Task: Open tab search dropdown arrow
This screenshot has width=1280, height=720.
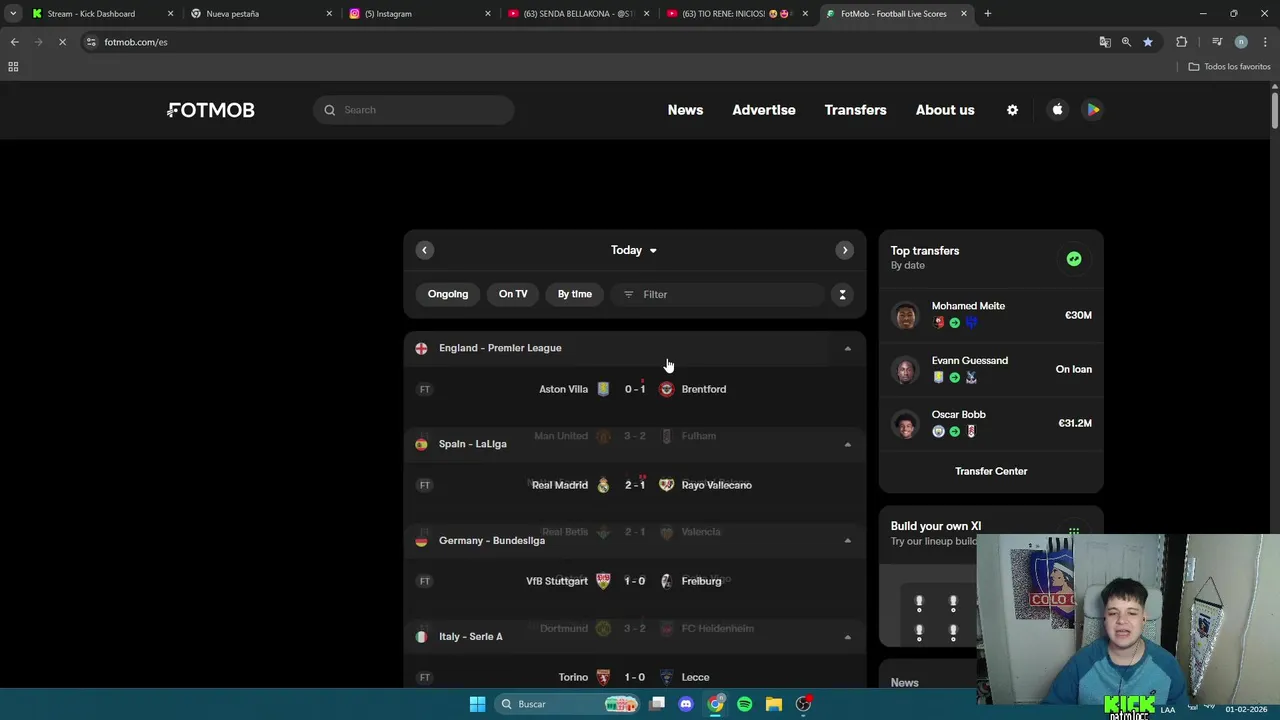Action: (x=13, y=14)
